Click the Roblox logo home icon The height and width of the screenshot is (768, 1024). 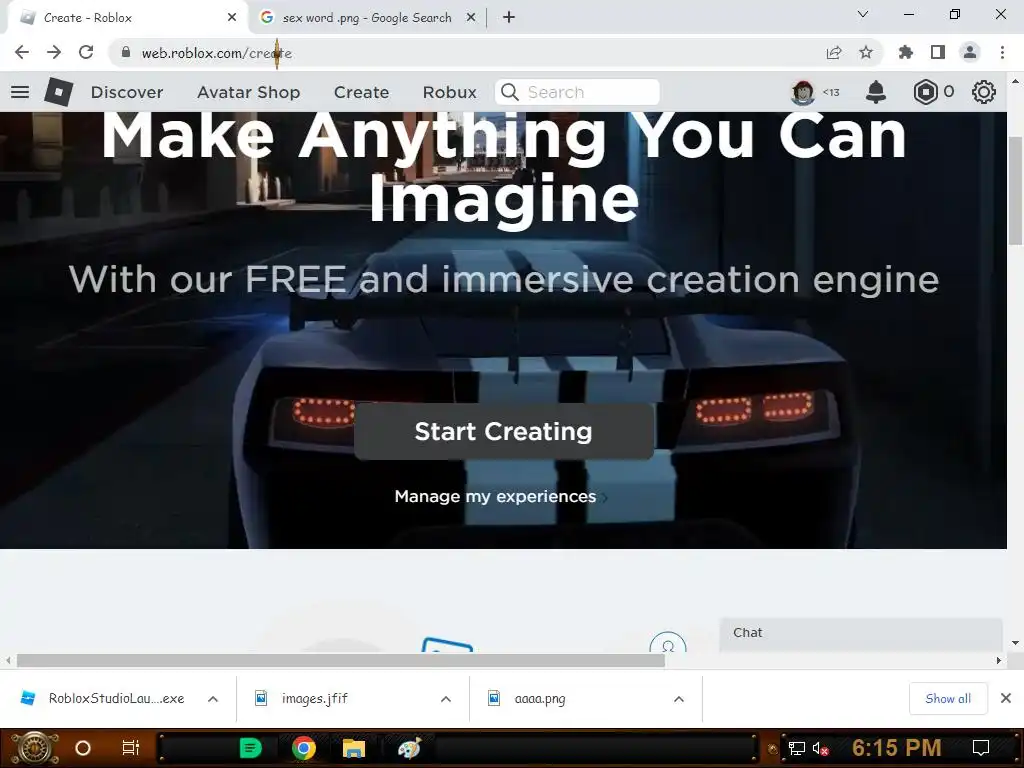click(59, 92)
